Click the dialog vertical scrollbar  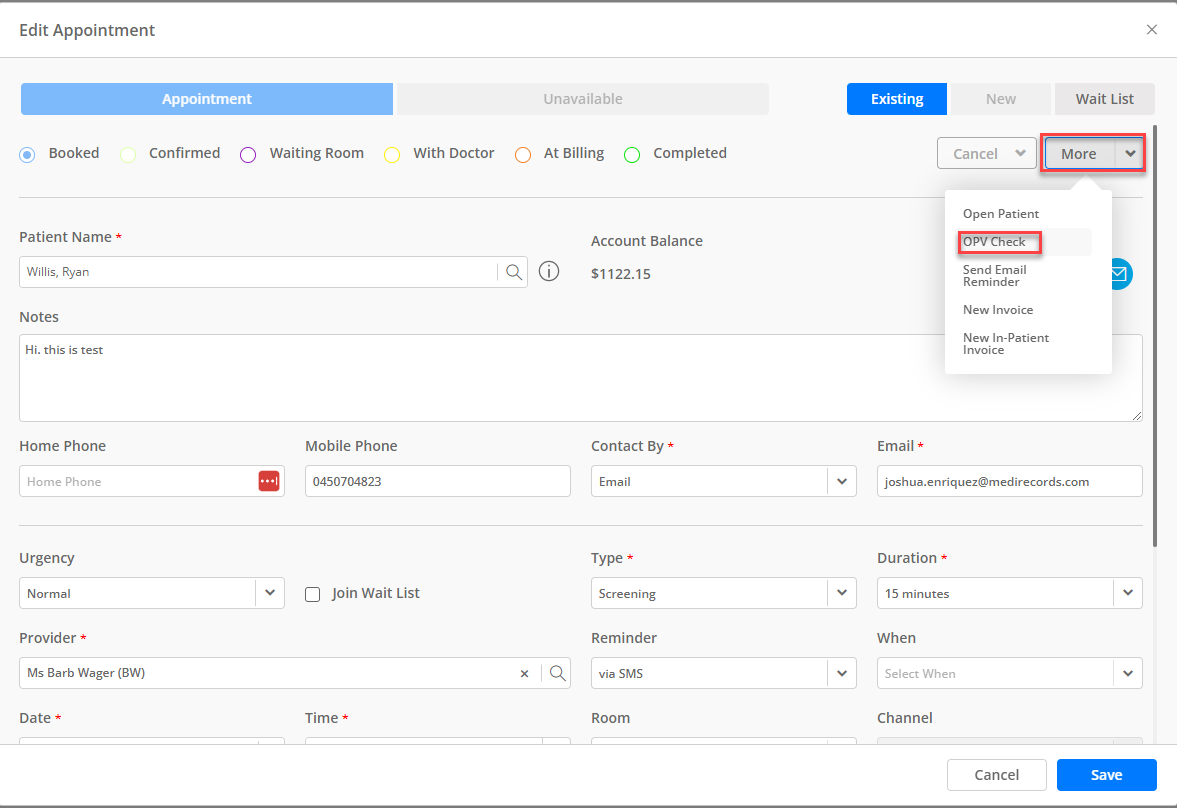pos(1155,336)
